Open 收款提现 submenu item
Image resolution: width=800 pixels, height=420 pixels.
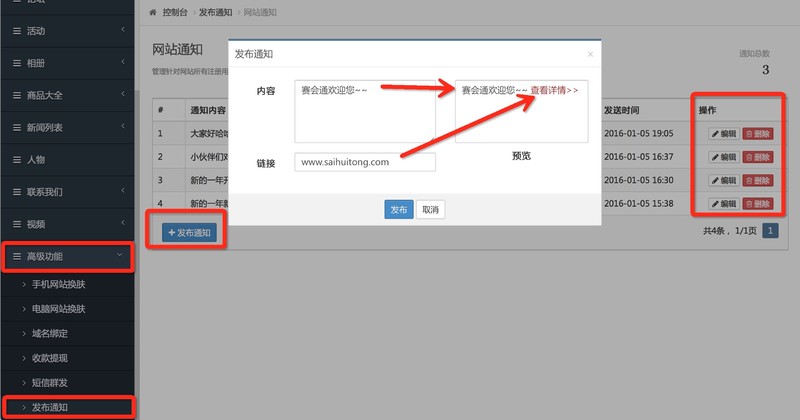click(x=67, y=358)
